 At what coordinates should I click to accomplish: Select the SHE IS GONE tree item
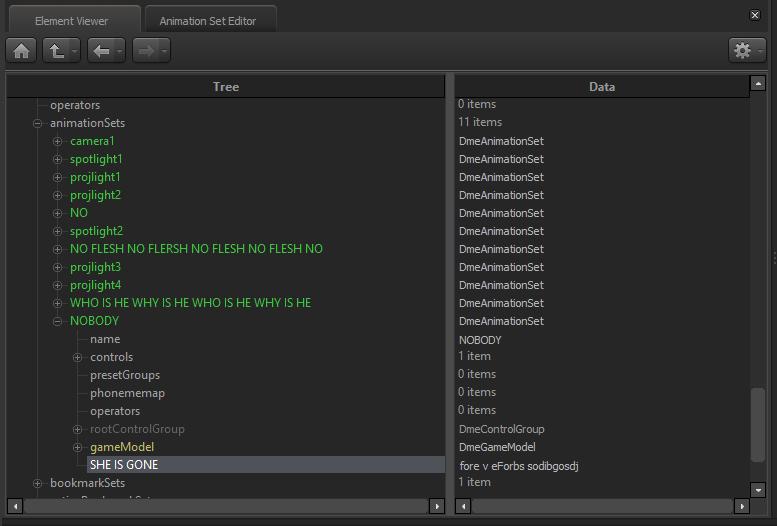click(124, 465)
